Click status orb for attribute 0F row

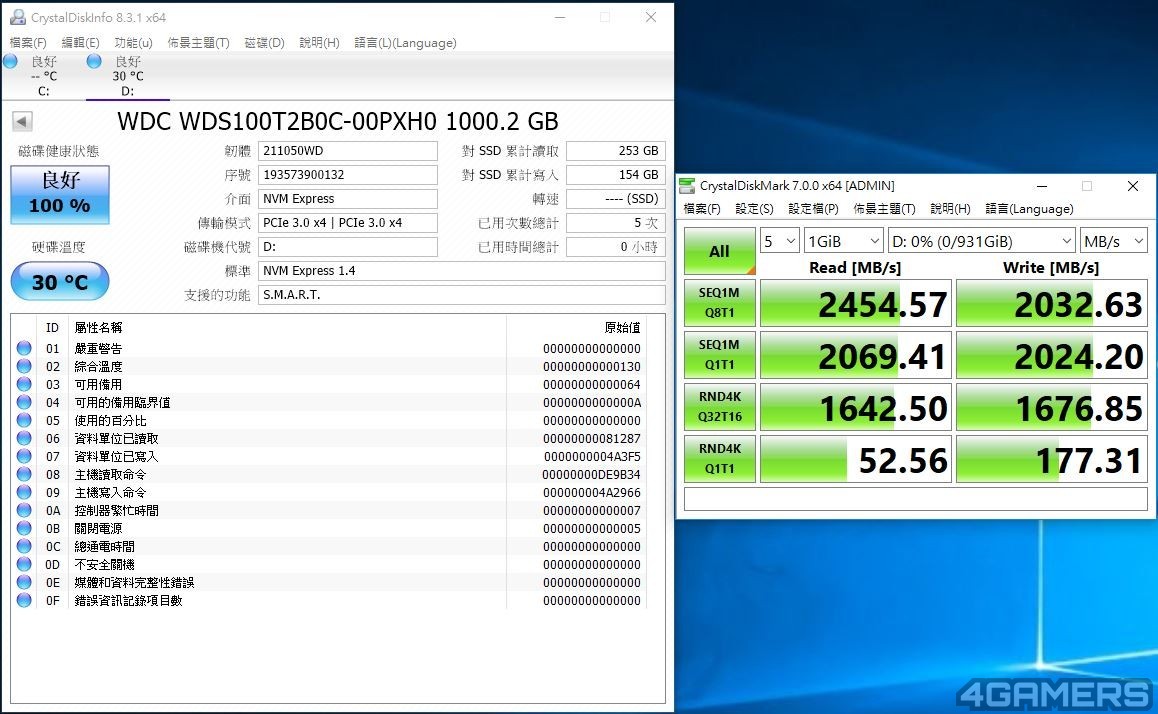[x=24, y=600]
